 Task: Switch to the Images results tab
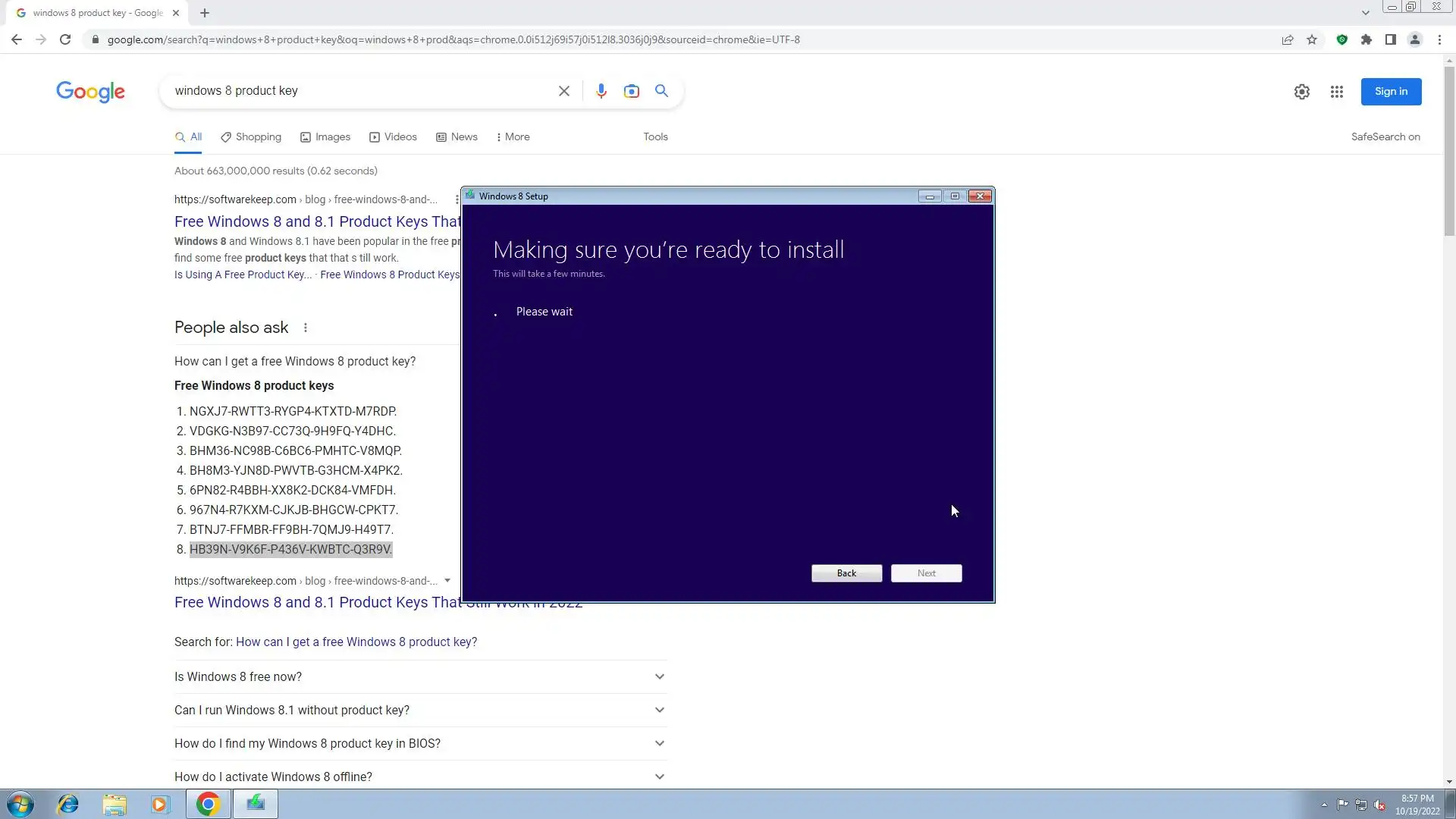point(325,136)
